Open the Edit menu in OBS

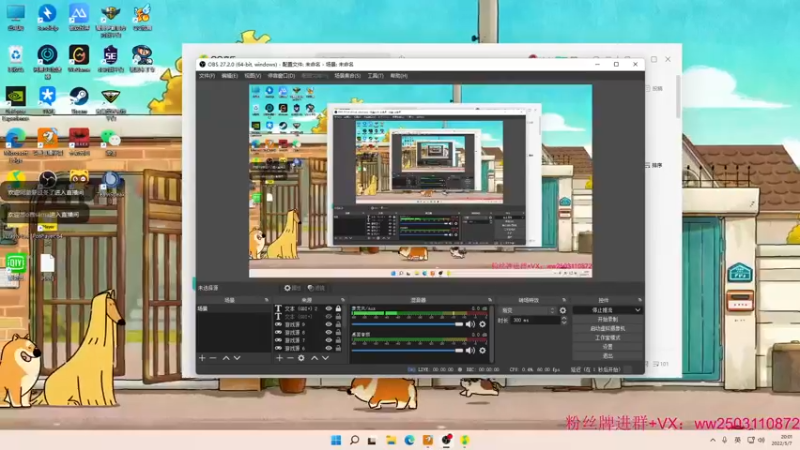(230, 76)
